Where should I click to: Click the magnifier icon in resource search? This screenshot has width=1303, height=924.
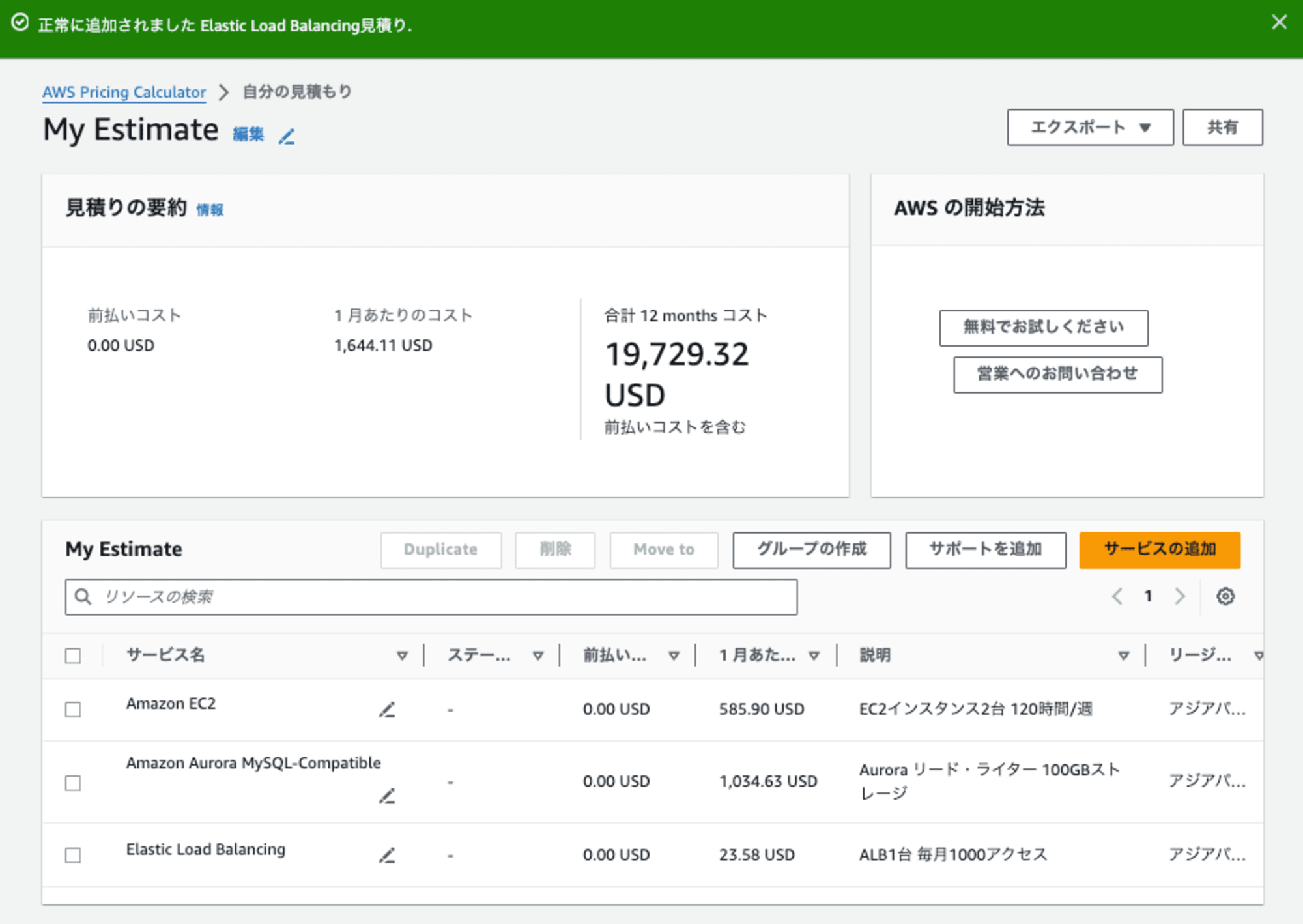pos(83,596)
